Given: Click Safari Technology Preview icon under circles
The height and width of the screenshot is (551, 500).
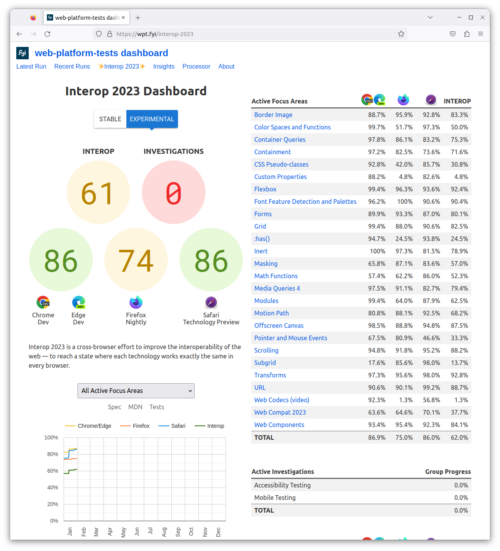Looking at the screenshot, I should 211,302.
